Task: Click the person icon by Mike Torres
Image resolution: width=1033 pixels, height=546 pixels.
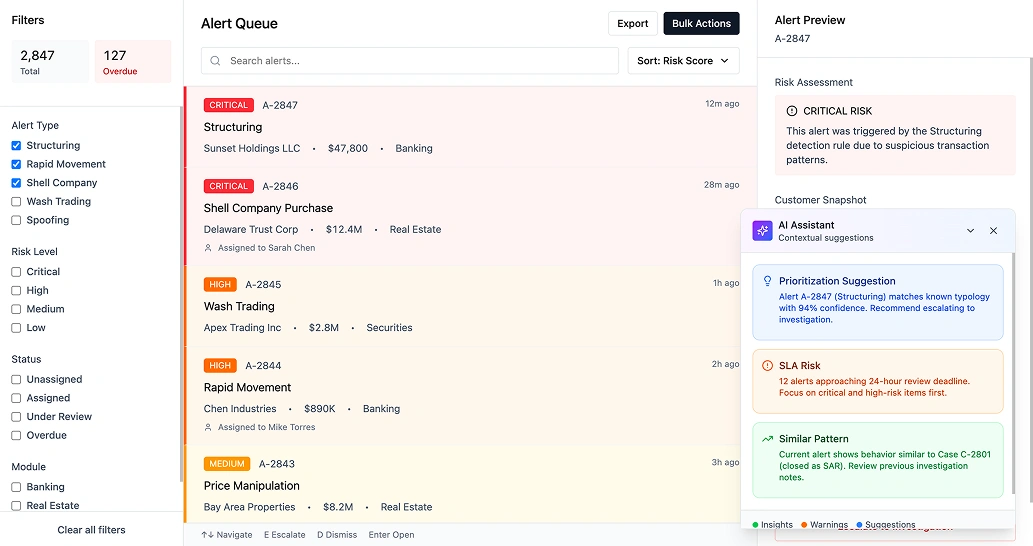Action: (208, 427)
